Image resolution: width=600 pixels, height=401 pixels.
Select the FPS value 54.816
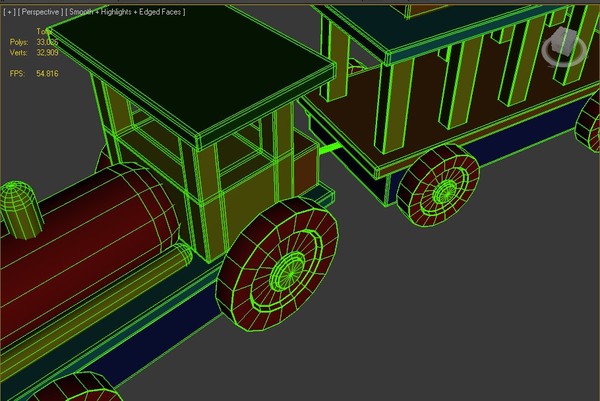(47, 73)
